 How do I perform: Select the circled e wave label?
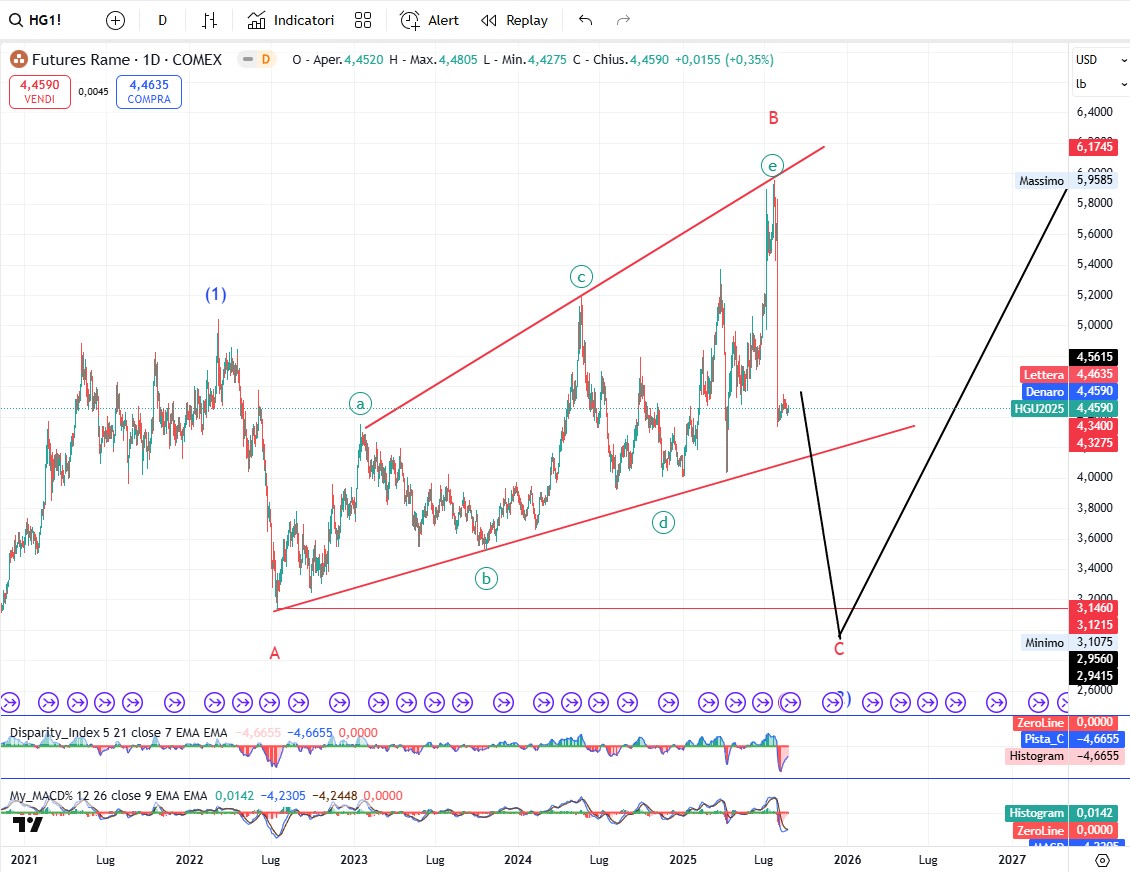[772, 166]
